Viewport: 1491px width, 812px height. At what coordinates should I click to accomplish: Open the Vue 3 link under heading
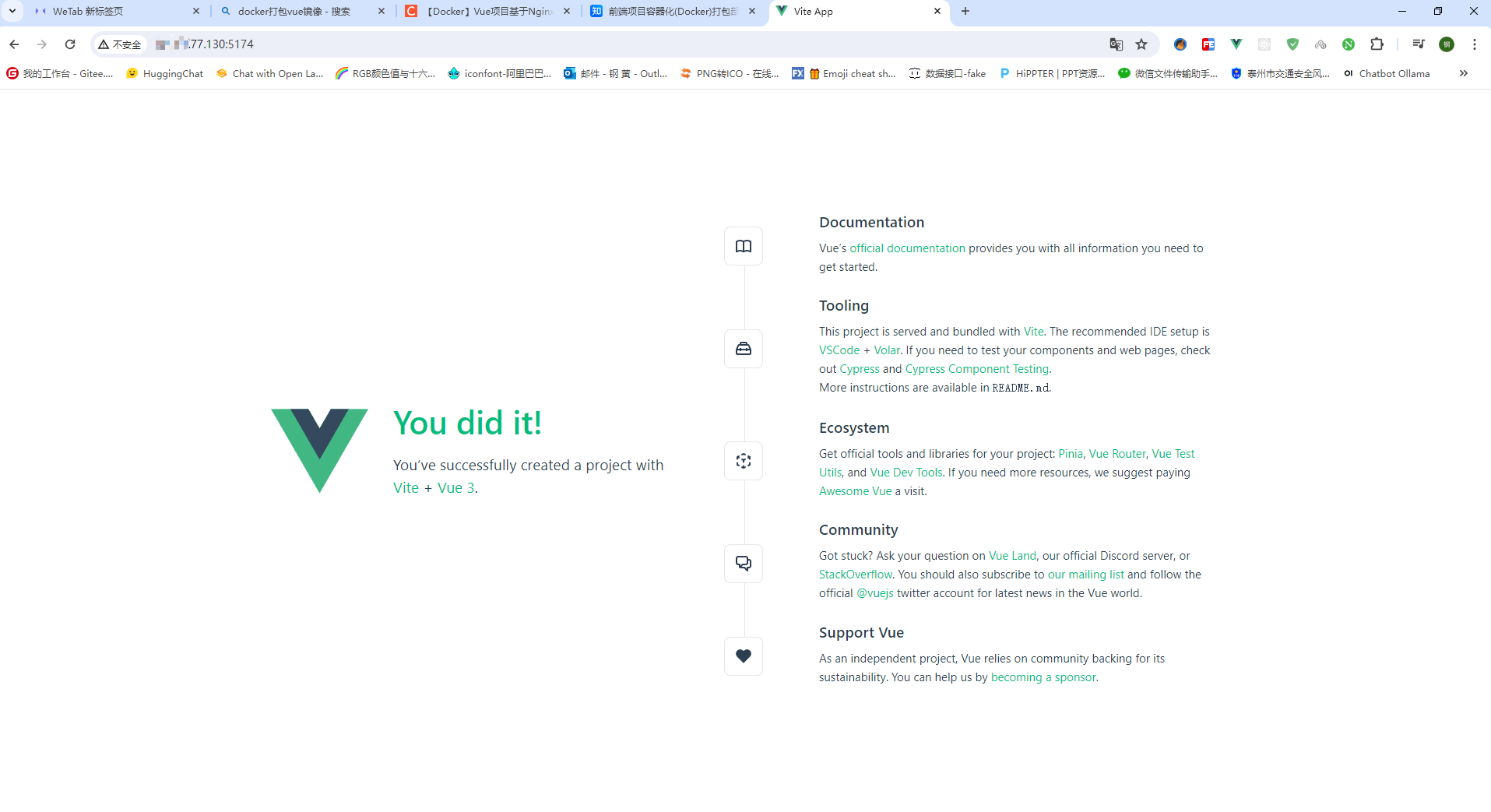pos(455,488)
